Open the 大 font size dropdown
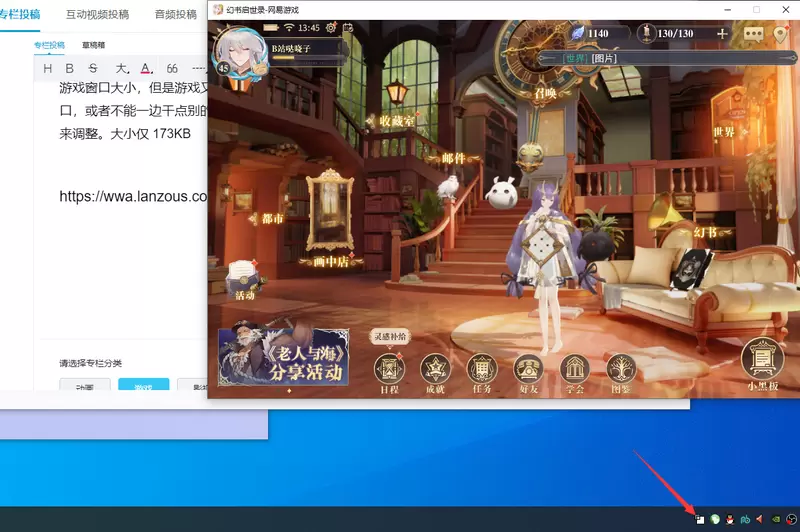 122,68
